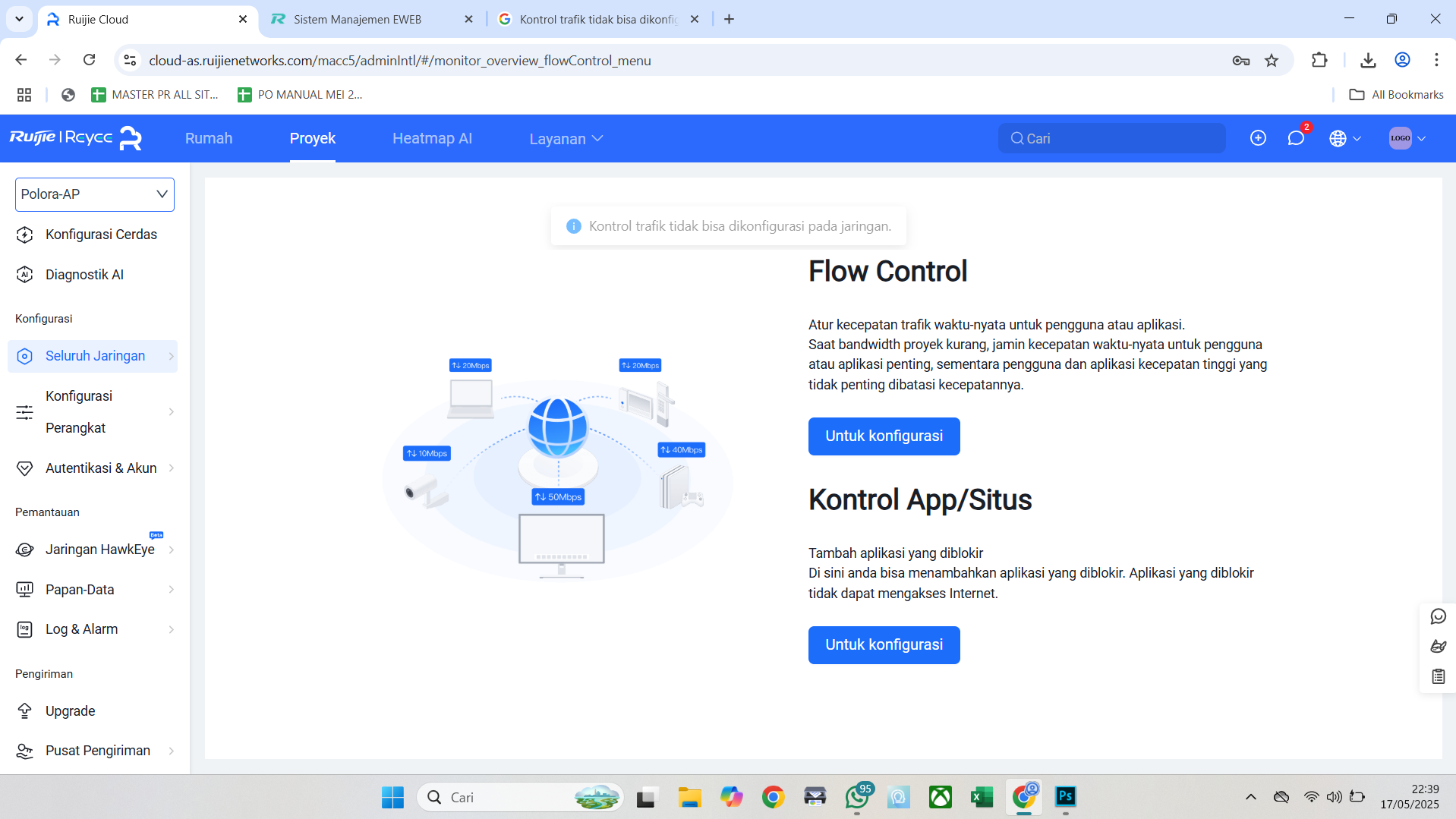This screenshot has width=1456, height=819.
Task: Open the Diagnostik AI sidebar item
Action: coord(84,274)
